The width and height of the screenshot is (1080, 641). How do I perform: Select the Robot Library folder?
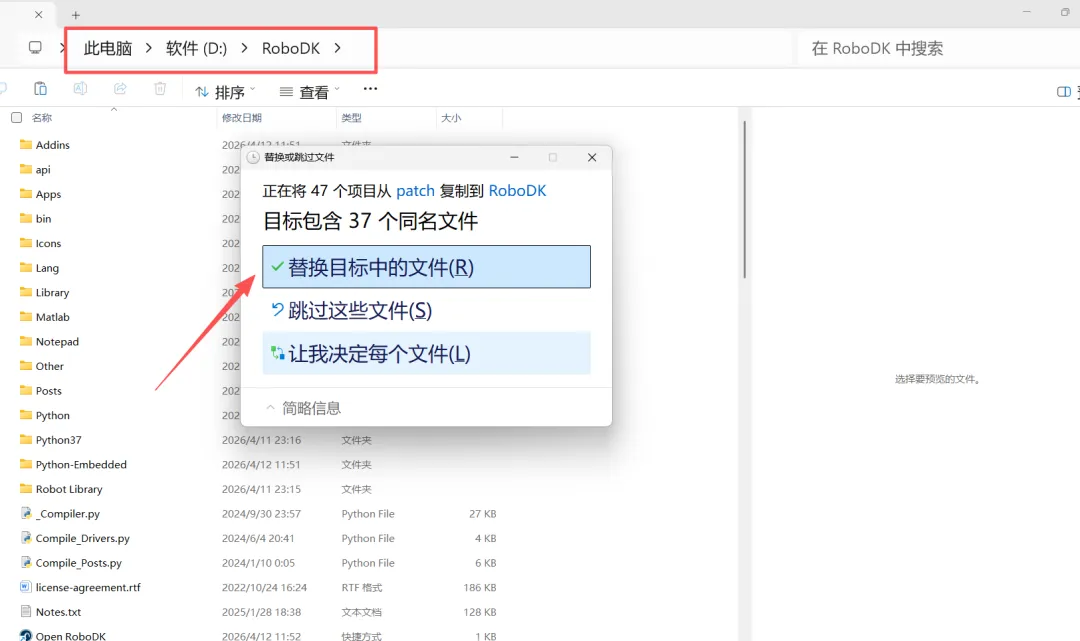(x=69, y=489)
